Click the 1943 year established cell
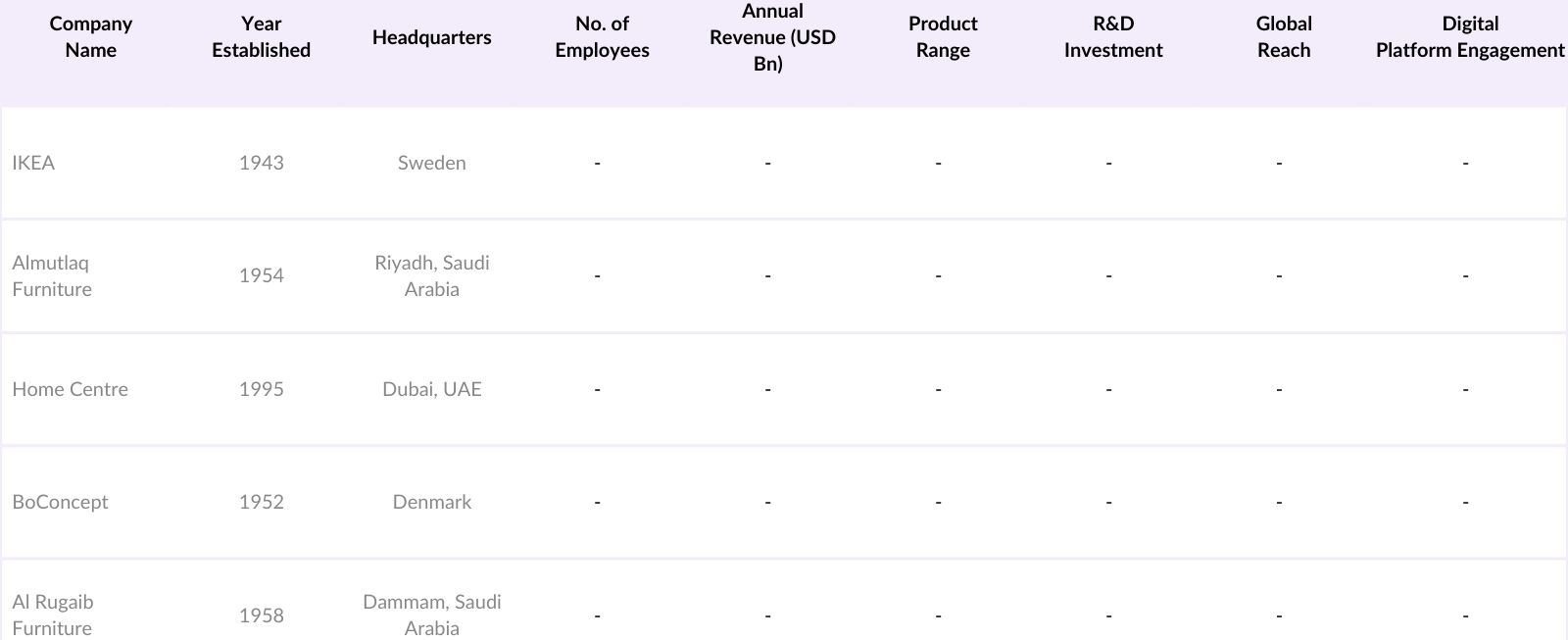This screenshot has height=640, width=1568. [x=261, y=163]
